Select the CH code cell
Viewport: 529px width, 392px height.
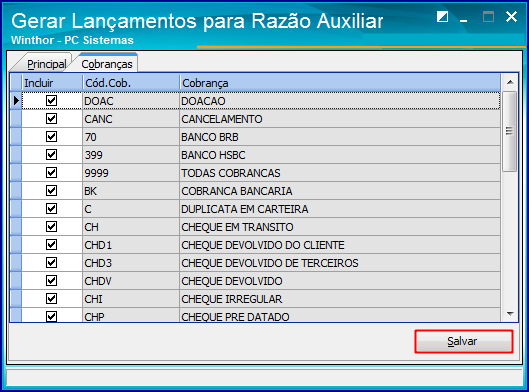[131, 227]
